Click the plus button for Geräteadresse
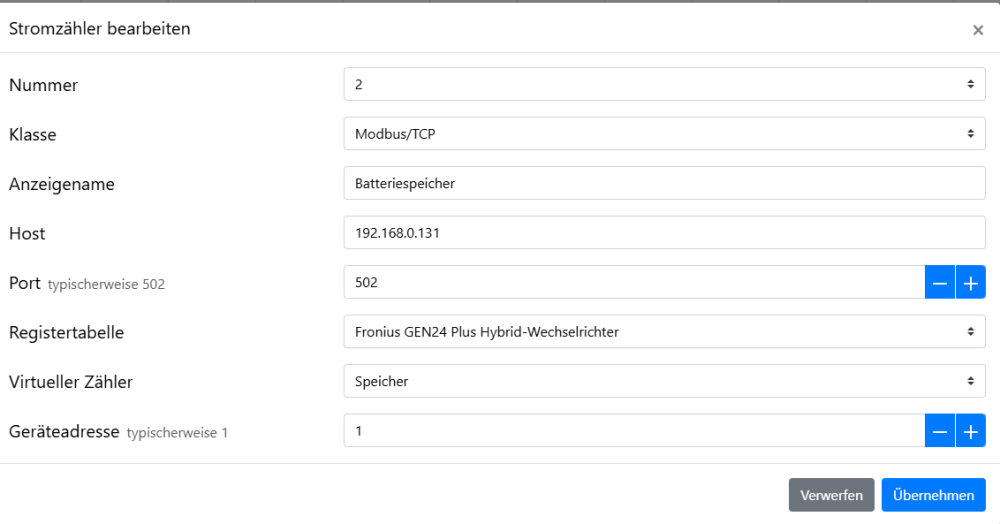Screen dimensions: 1000x524 click(970, 432)
